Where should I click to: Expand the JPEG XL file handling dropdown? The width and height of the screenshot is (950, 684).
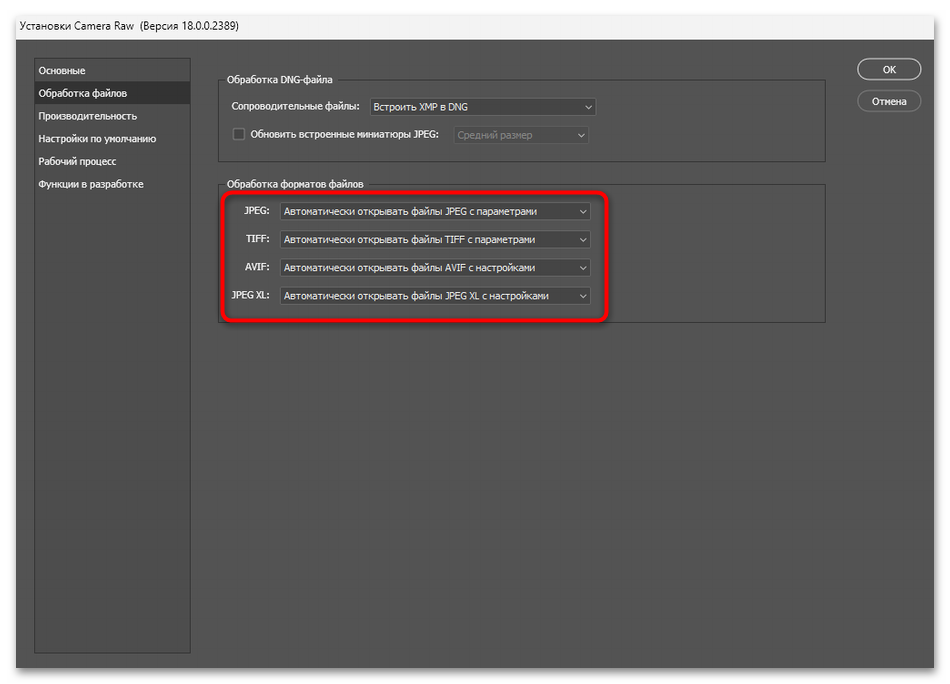coord(435,295)
